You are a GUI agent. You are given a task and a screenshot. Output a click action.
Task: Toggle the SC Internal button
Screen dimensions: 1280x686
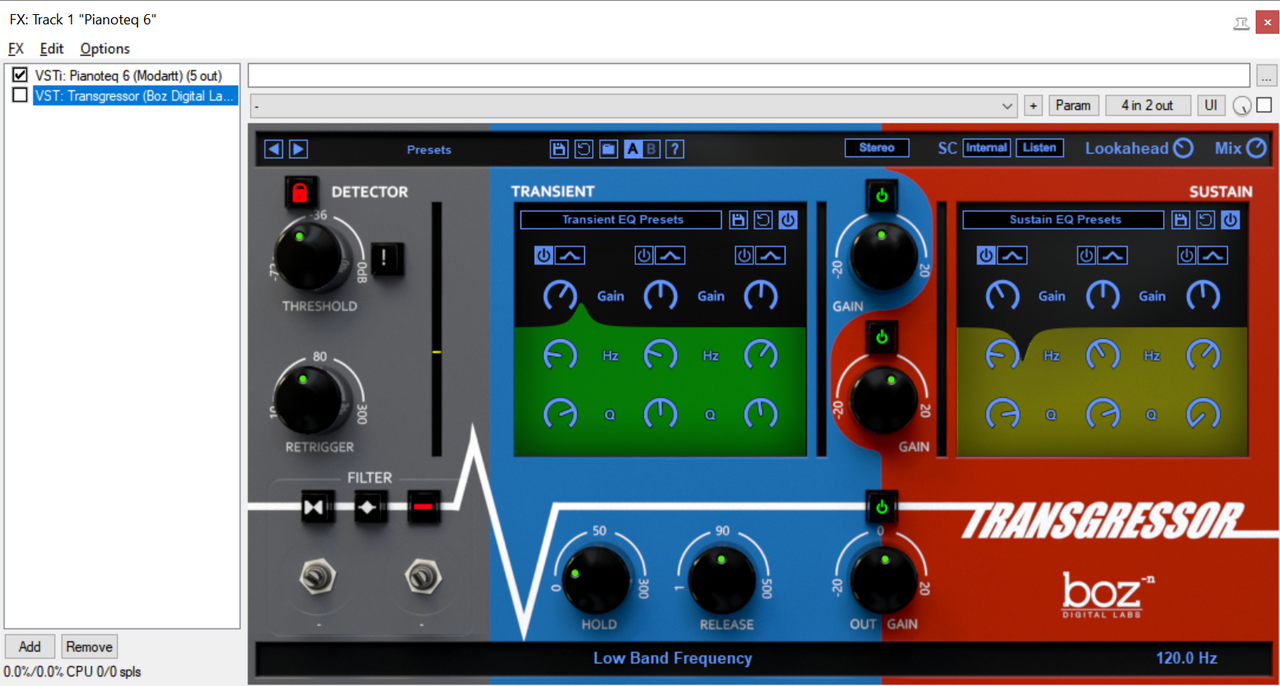coord(986,148)
